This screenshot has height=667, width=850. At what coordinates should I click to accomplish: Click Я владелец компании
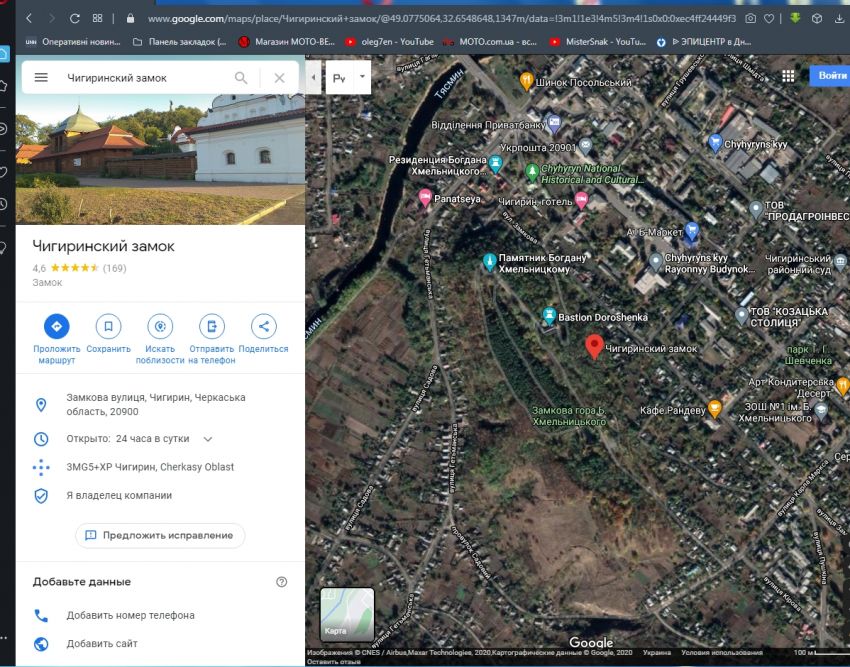119,495
